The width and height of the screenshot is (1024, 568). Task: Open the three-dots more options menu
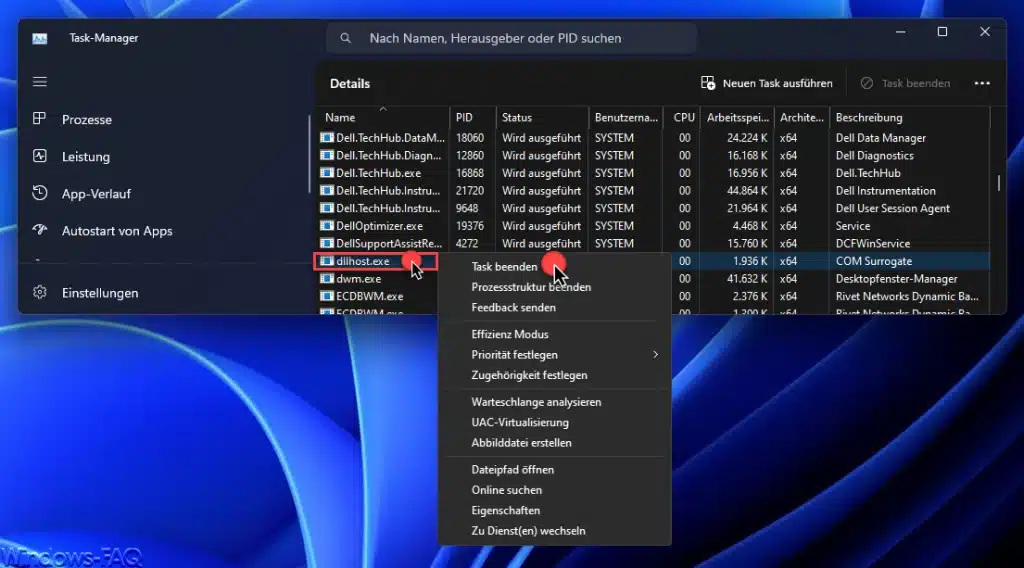(x=982, y=83)
